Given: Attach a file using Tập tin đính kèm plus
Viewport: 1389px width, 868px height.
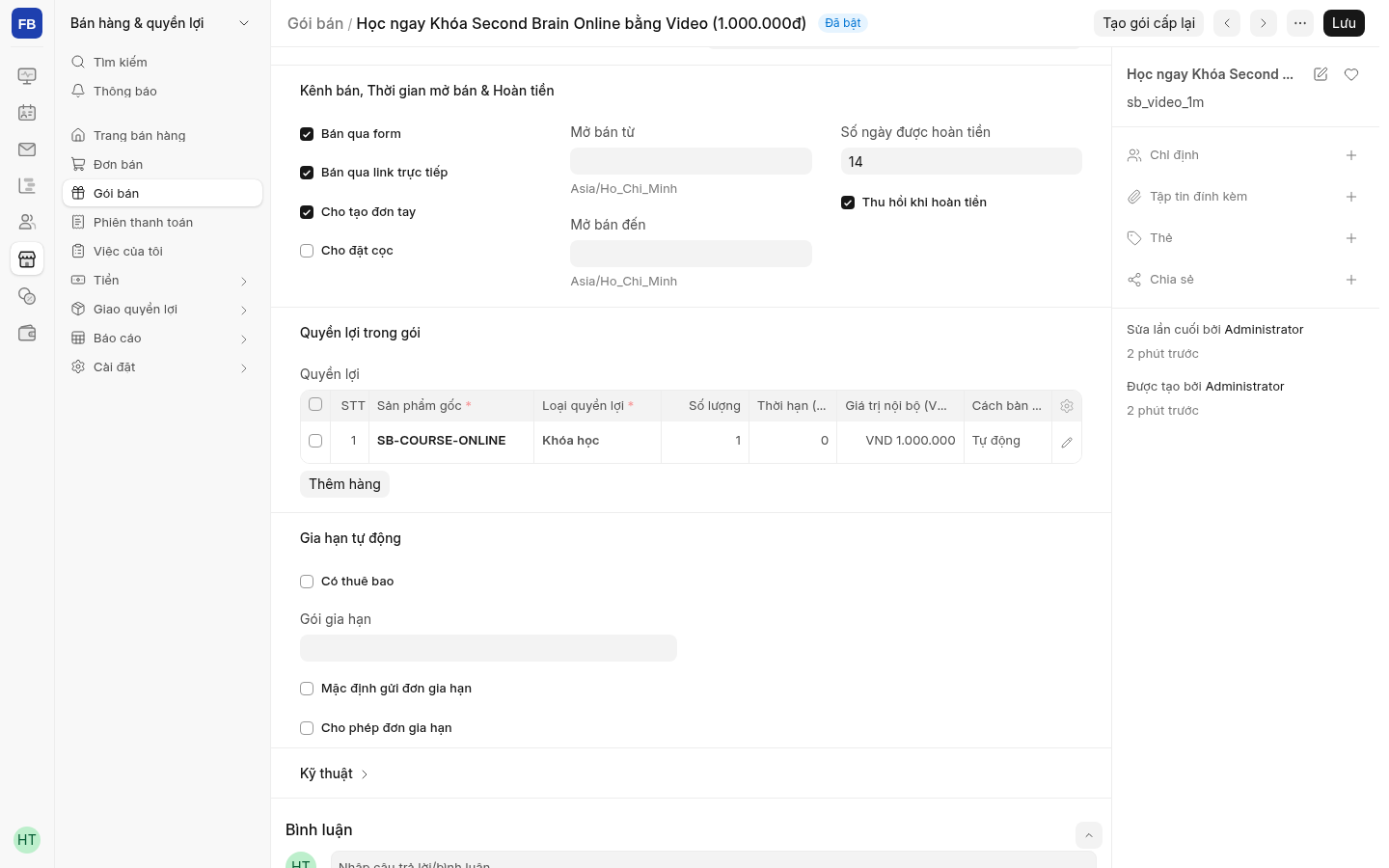Looking at the screenshot, I should pos(1351,197).
